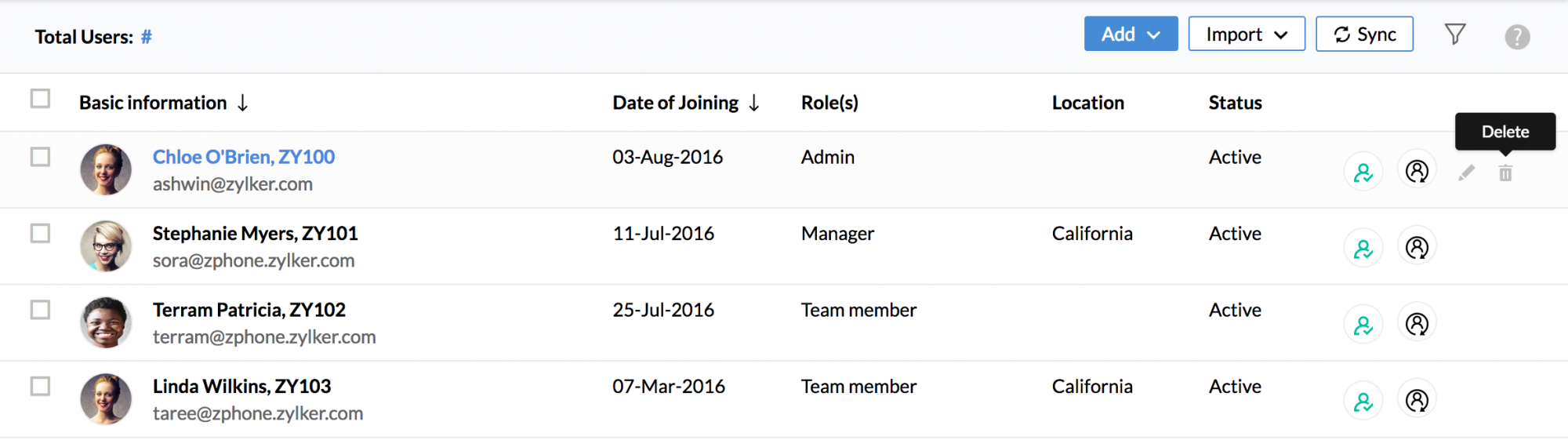1568x440 pixels.
Task: Click the Total Users # count link
Action: (x=146, y=37)
